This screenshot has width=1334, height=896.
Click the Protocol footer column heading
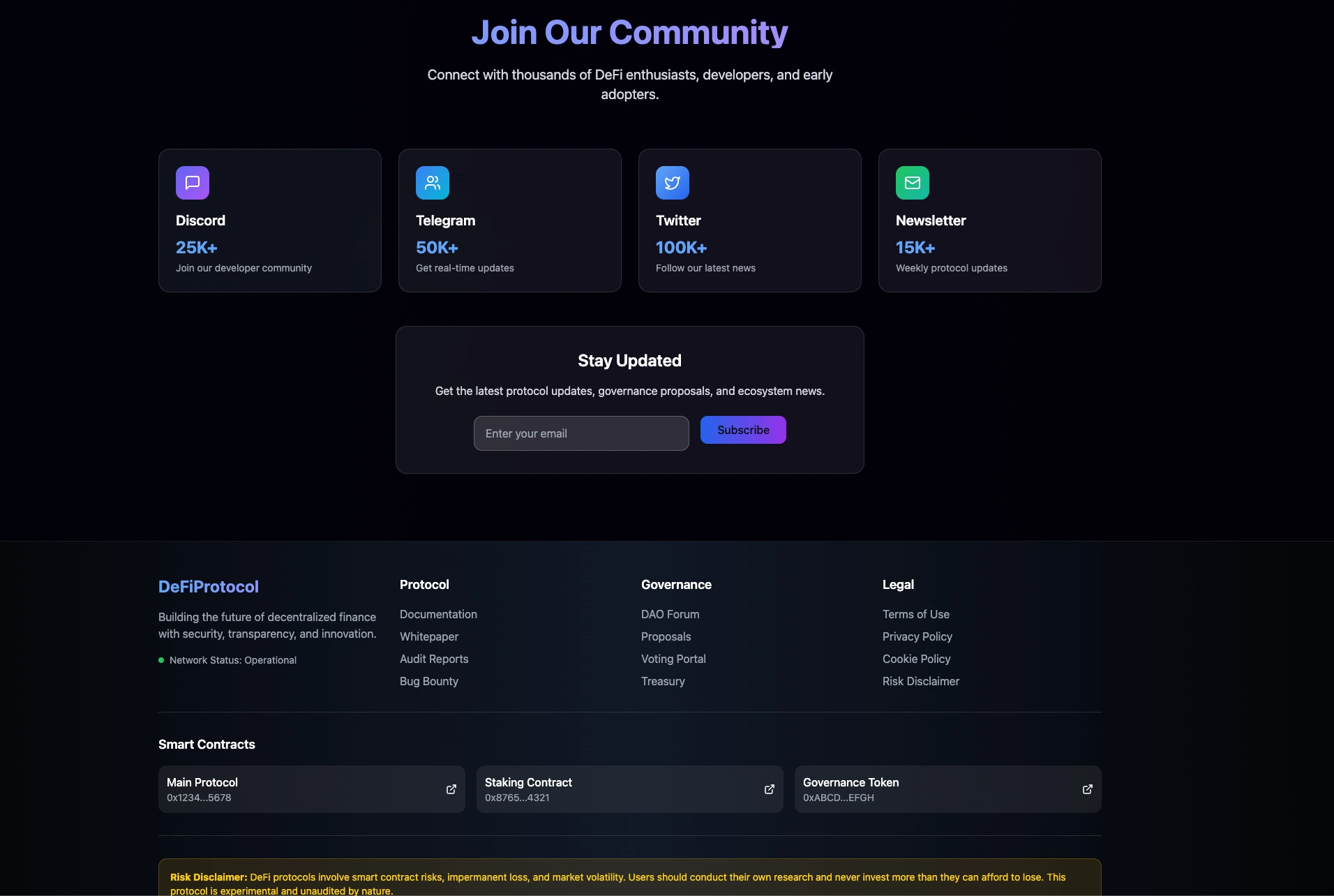pyautogui.click(x=424, y=585)
